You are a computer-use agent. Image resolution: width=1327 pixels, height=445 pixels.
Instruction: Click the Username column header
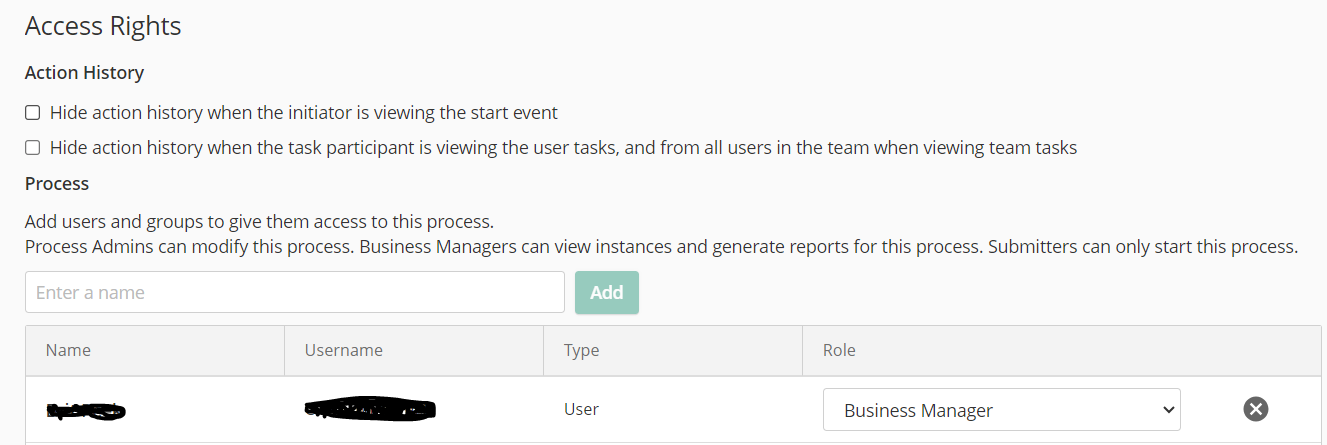(x=344, y=350)
